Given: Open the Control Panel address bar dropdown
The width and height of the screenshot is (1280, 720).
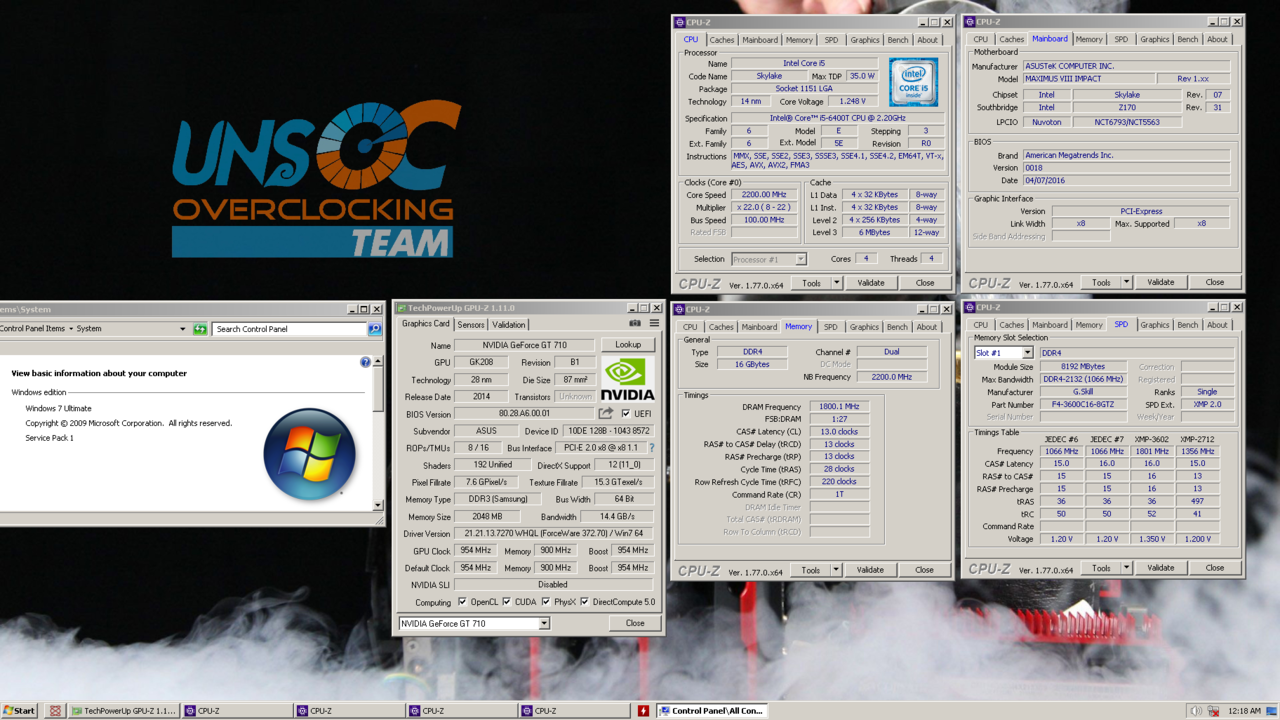Looking at the screenshot, I should (x=182, y=329).
